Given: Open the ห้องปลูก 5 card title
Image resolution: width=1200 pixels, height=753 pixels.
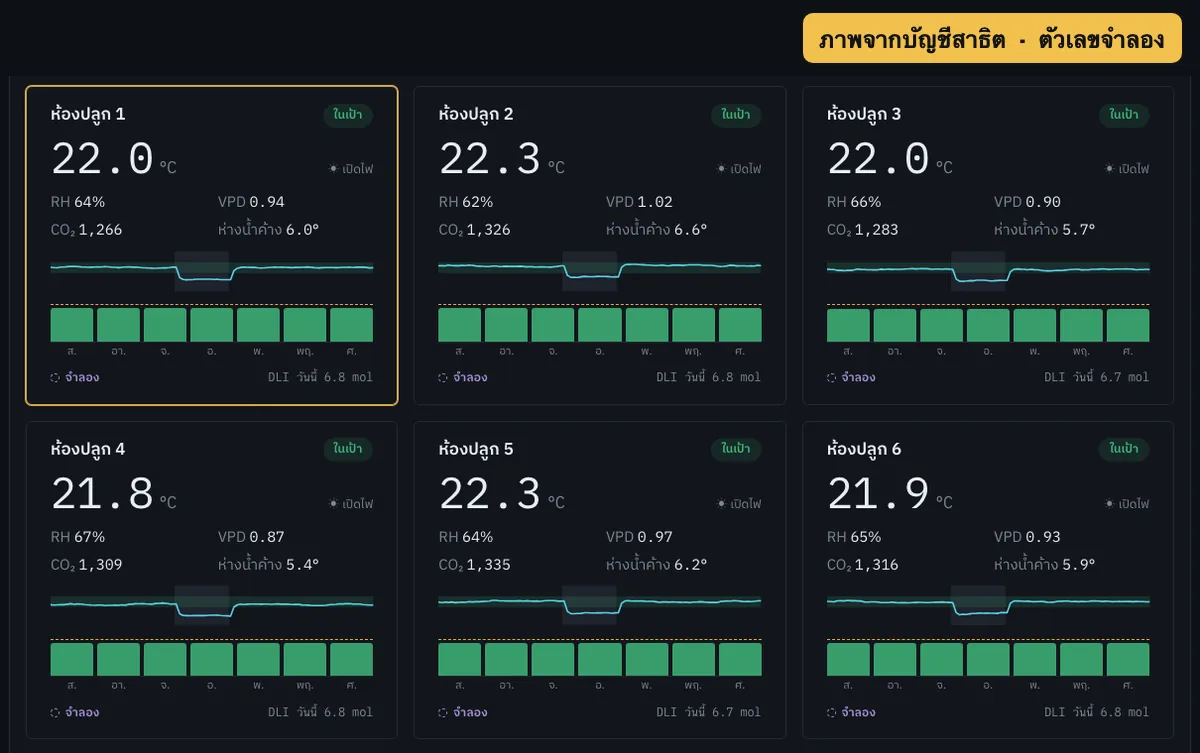Looking at the screenshot, I should click(x=476, y=449).
